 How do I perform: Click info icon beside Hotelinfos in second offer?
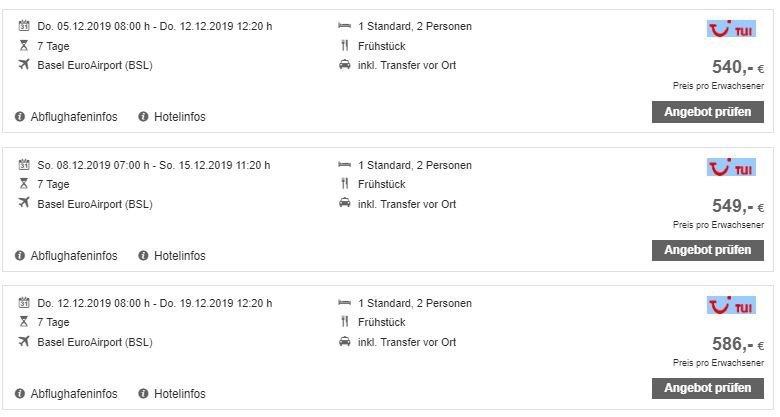pos(143,255)
